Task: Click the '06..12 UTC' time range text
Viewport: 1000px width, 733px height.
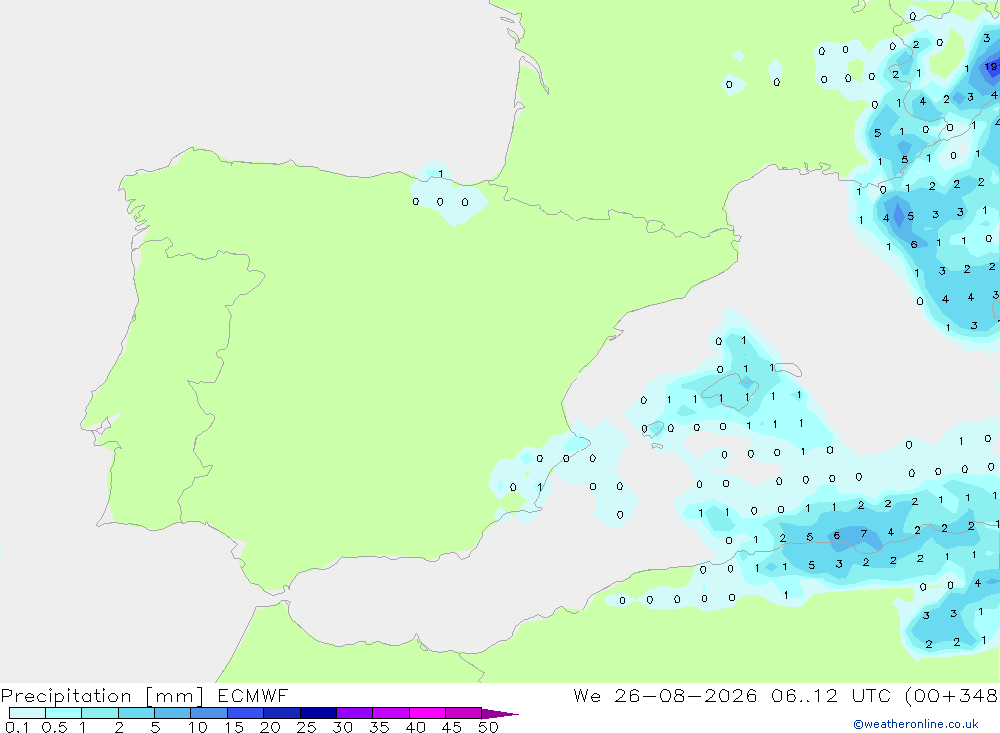Action: coord(830,696)
